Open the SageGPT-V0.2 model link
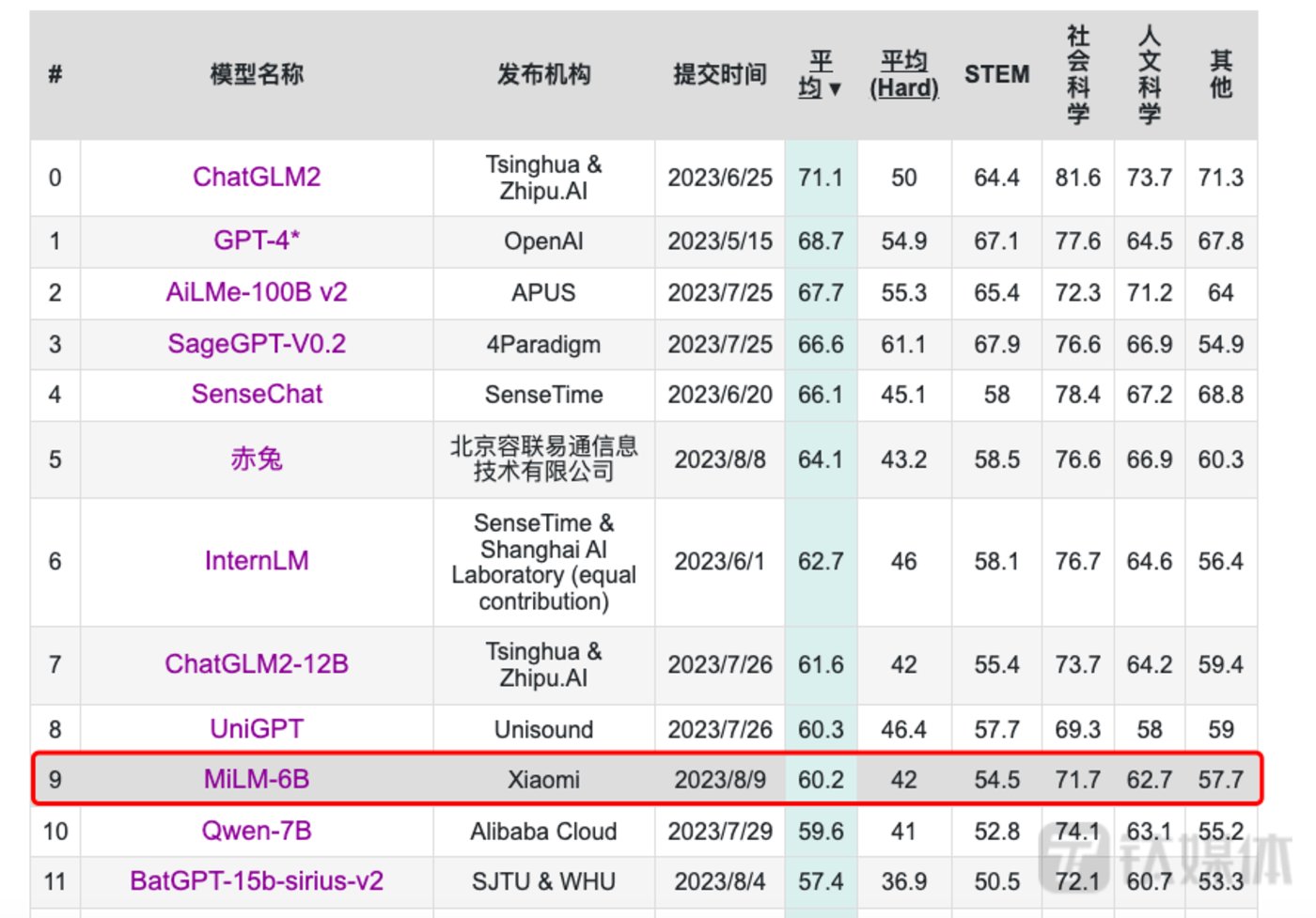 tap(257, 344)
